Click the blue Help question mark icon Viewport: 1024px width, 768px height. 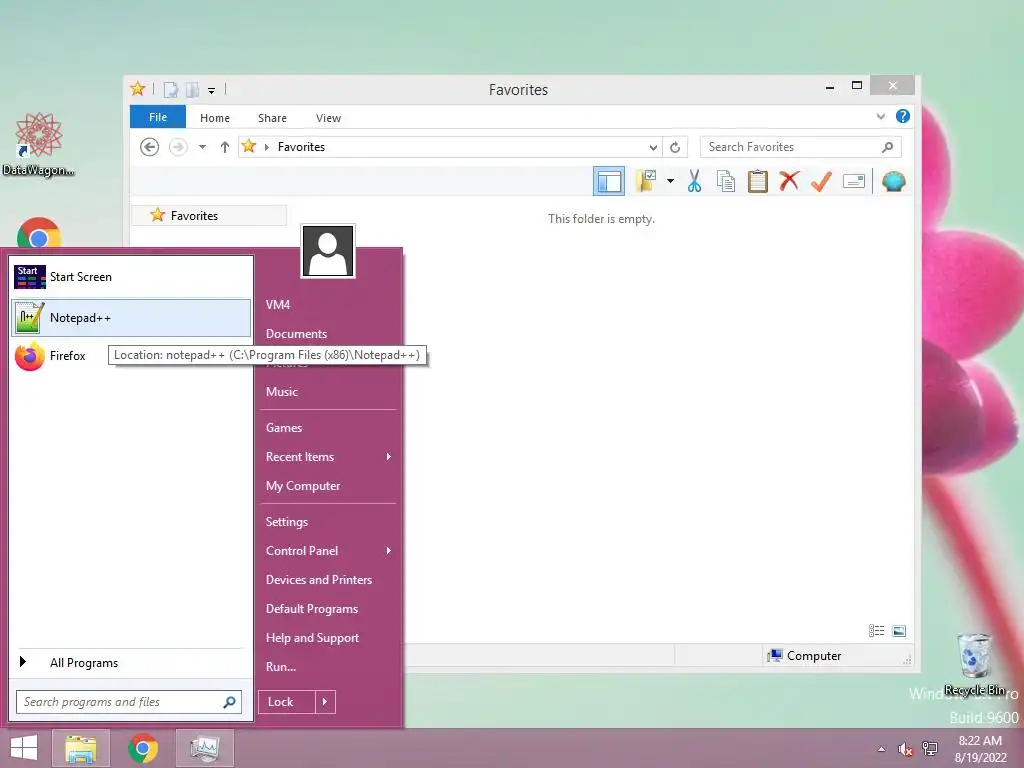click(903, 116)
